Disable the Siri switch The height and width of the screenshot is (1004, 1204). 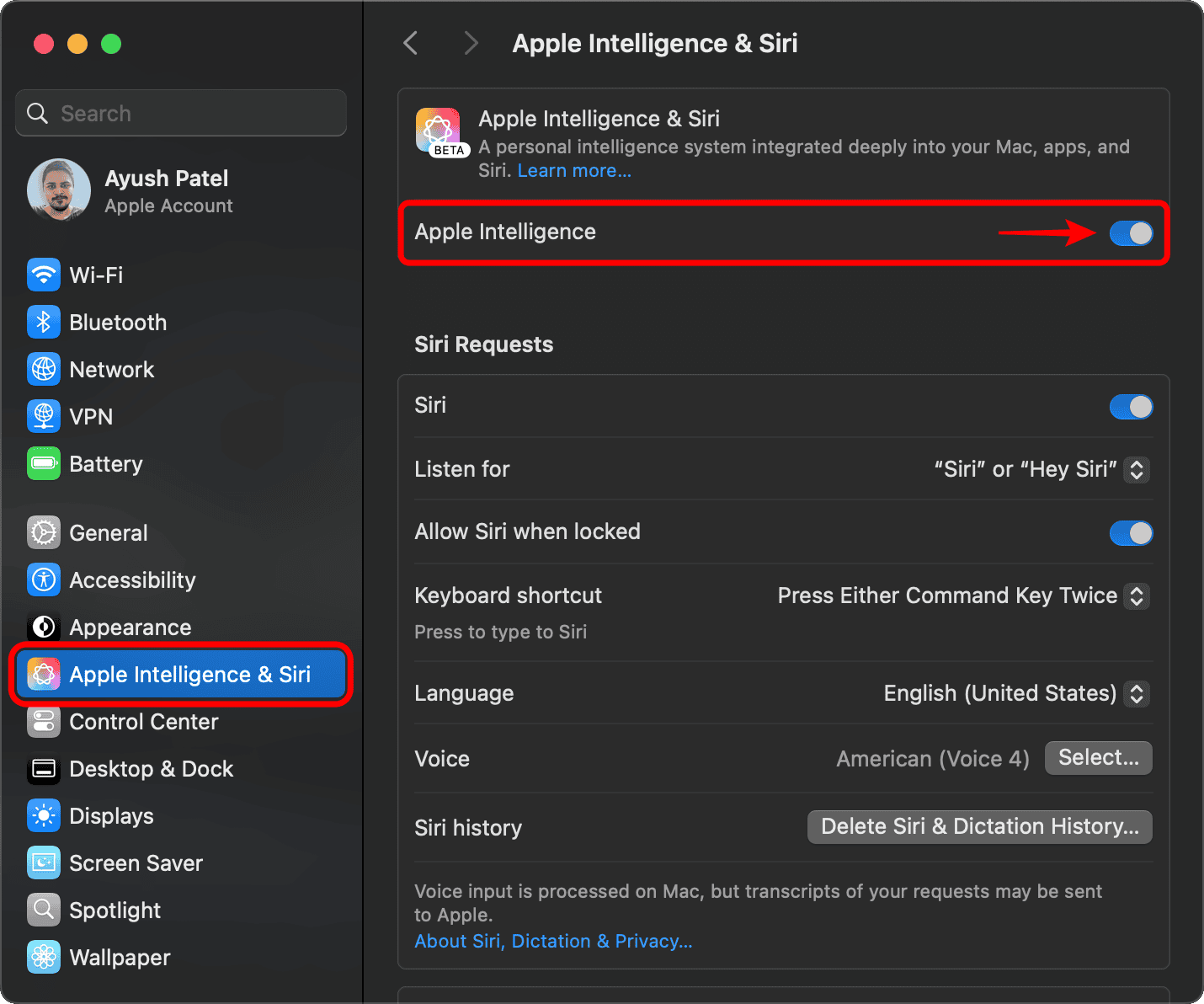(1130, 407)
